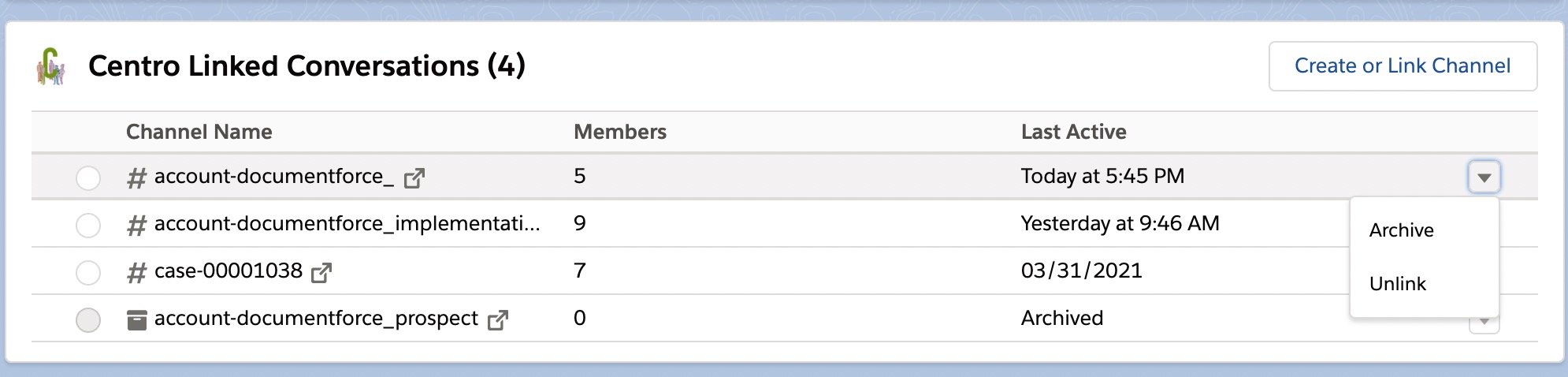Select radio button for case-00001038 row
Viewport: 1568px width, 377px height.
tap(88, 273)
